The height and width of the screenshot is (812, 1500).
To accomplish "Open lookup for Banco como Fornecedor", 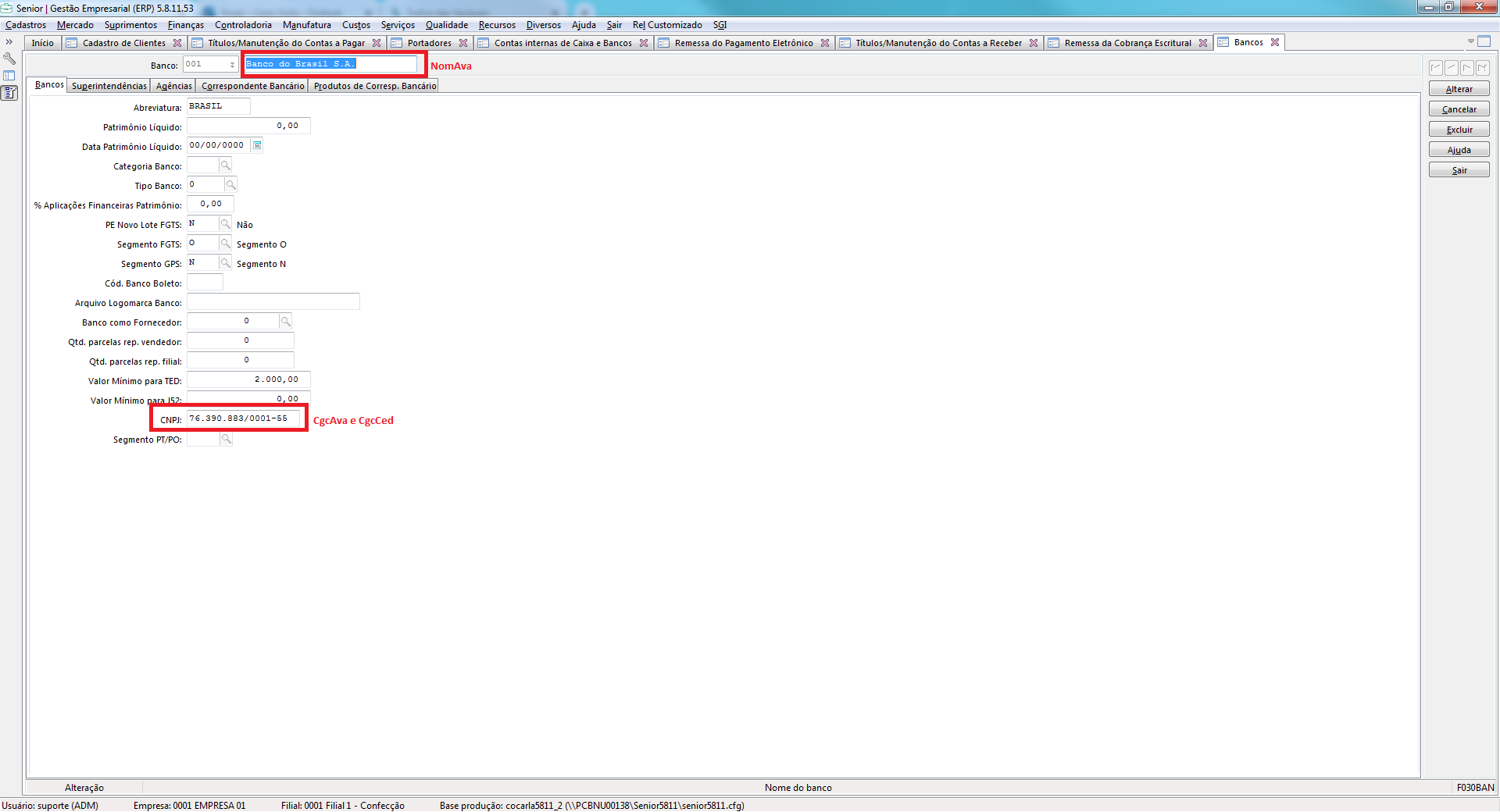I will click(285, 322).
